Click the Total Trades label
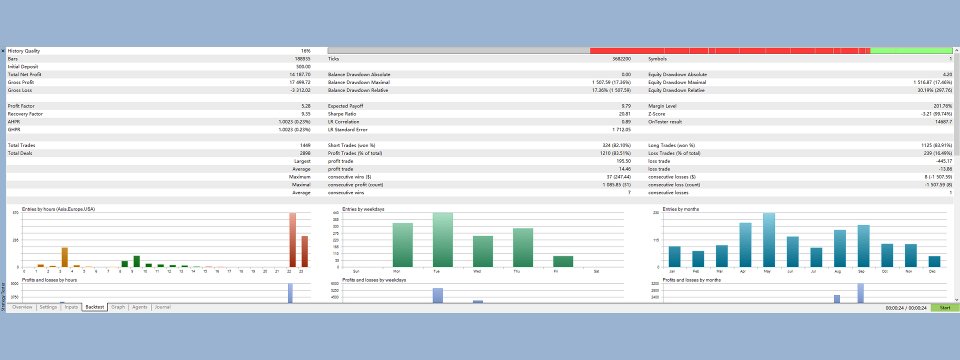 (x=20, y=145)
